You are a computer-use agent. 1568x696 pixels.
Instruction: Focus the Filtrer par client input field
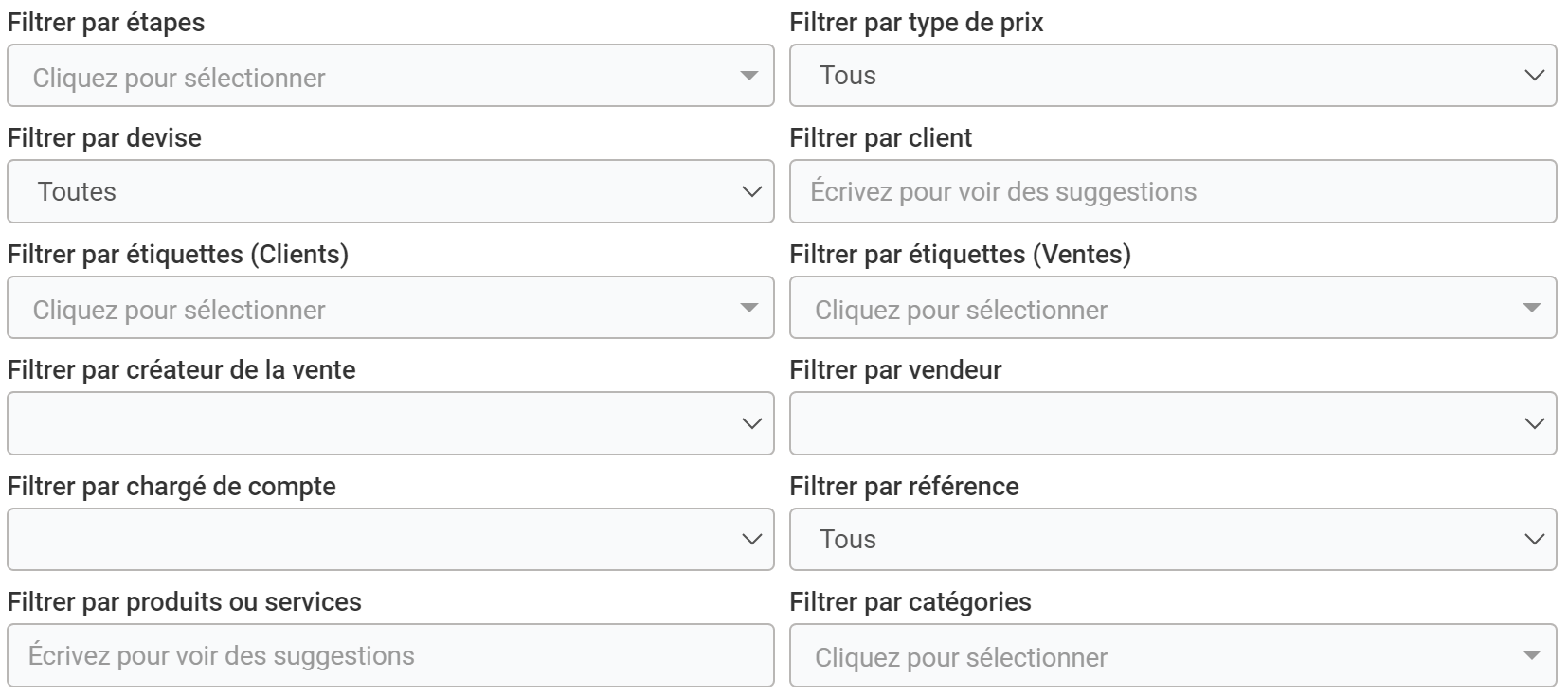click(1172, 191)
